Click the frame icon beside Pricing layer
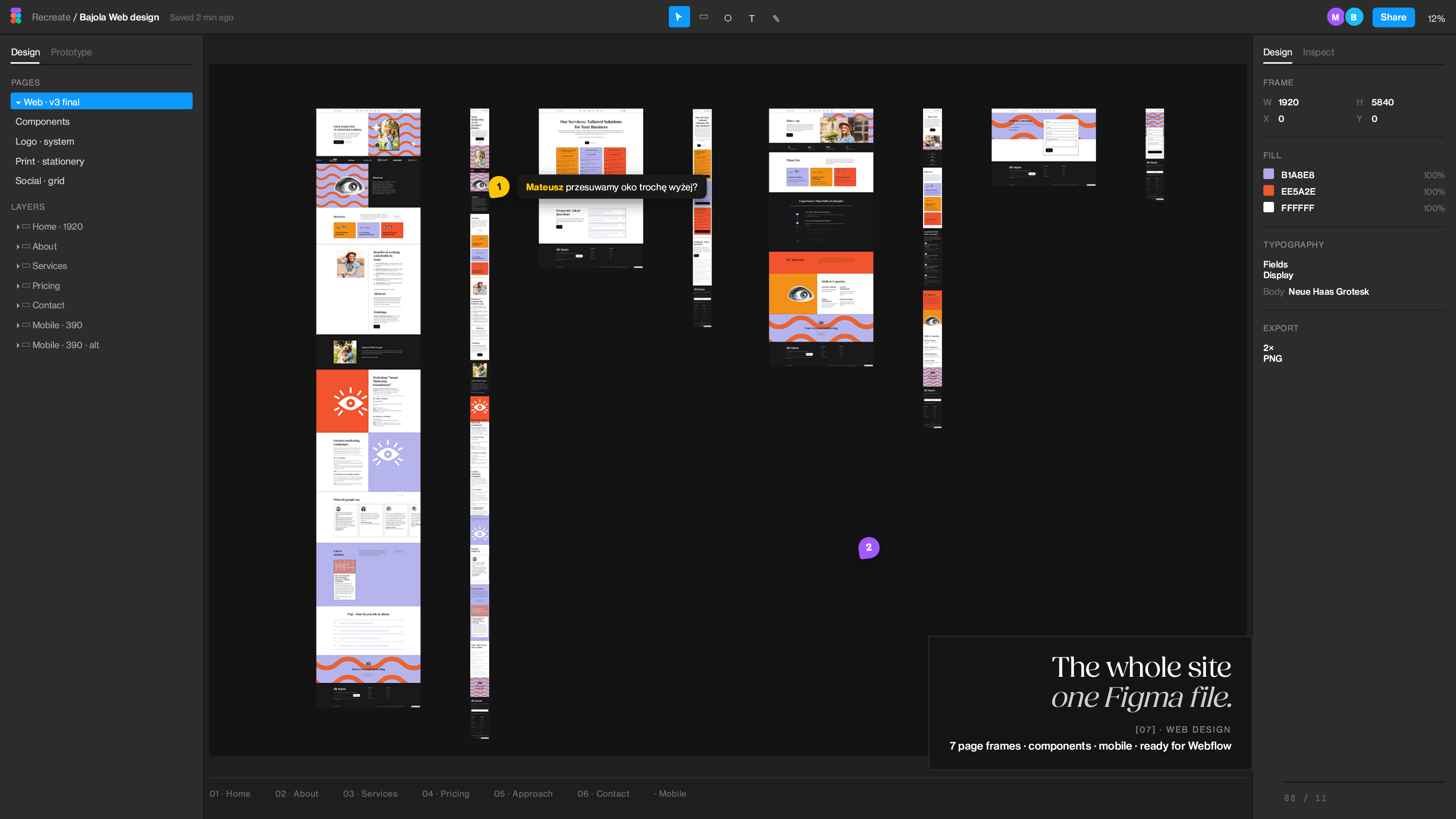The width and height of the screenshot is (1456, 819). [x=26, y=285]
